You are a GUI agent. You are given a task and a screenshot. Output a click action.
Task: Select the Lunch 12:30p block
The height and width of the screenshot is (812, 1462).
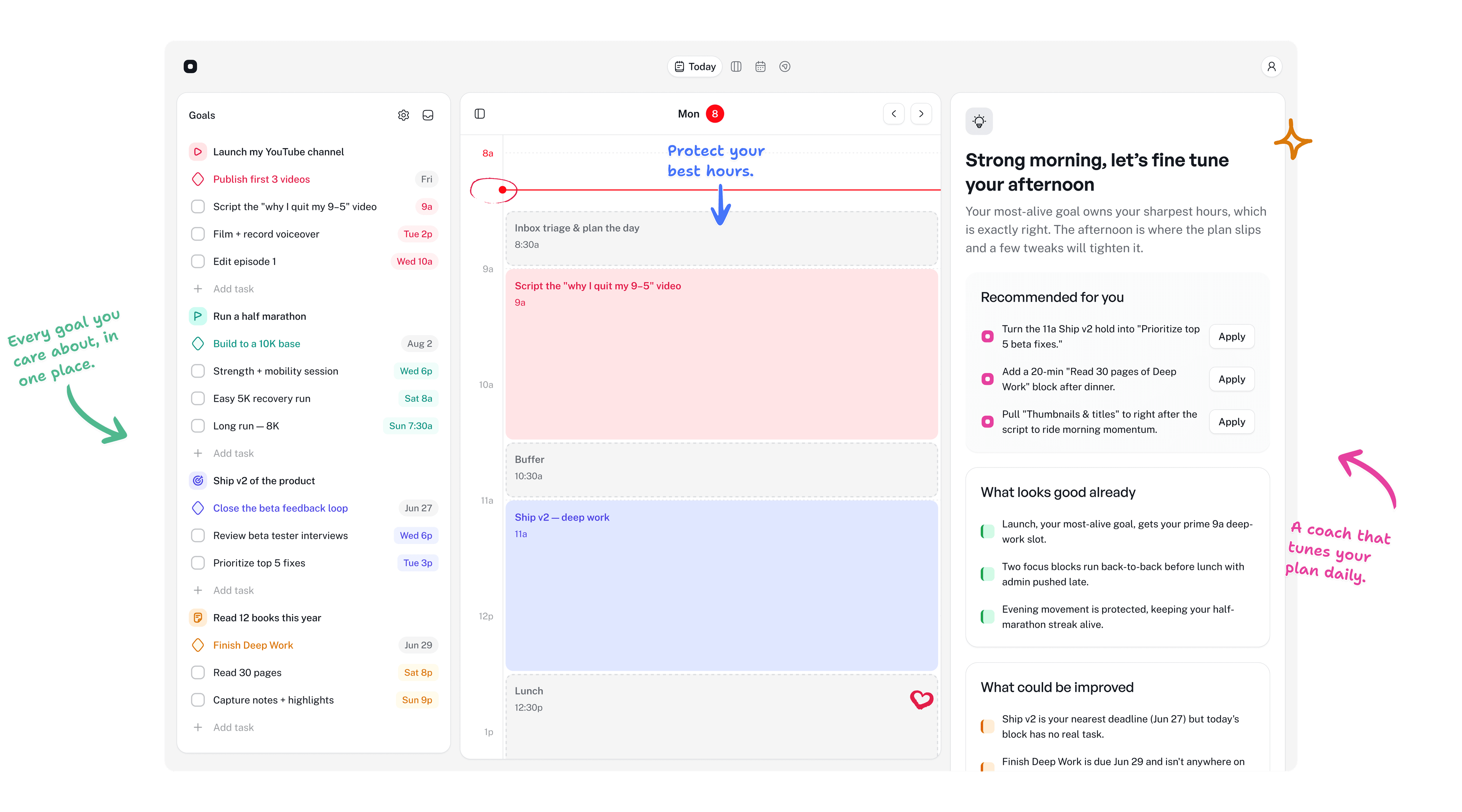721,716
